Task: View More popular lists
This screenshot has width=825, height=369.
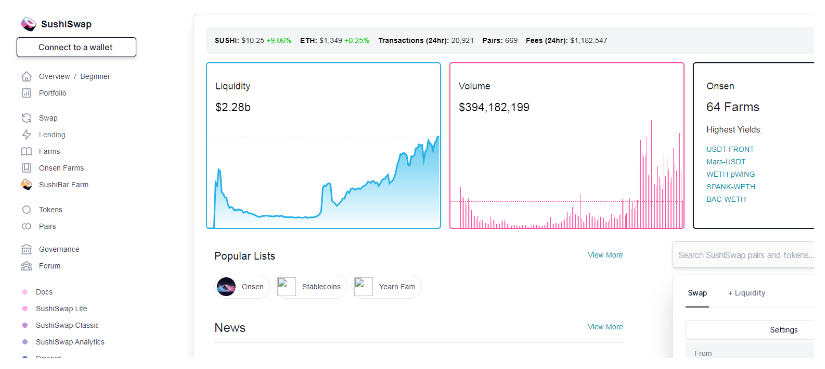Action: pos(605,255)
